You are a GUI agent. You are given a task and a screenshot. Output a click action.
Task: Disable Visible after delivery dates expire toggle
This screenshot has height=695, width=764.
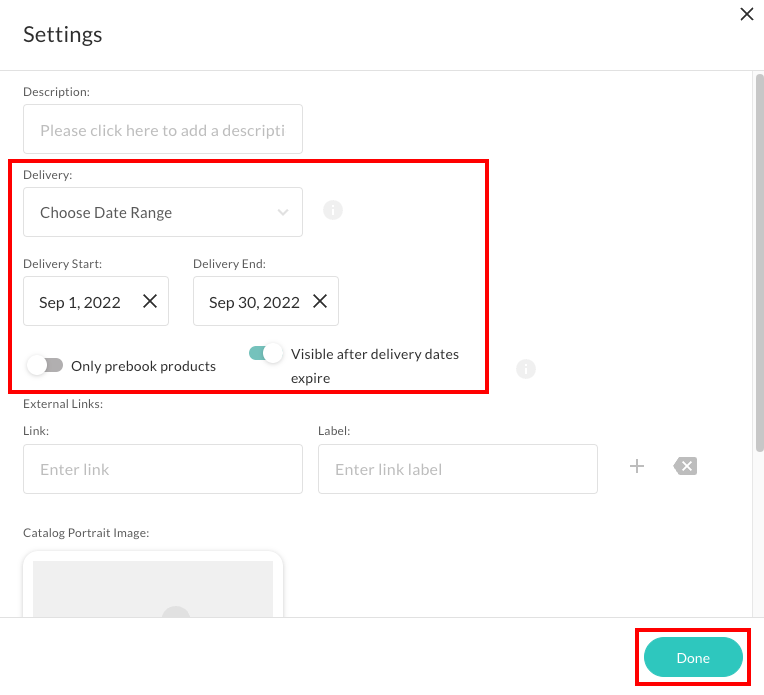point(265,353)
